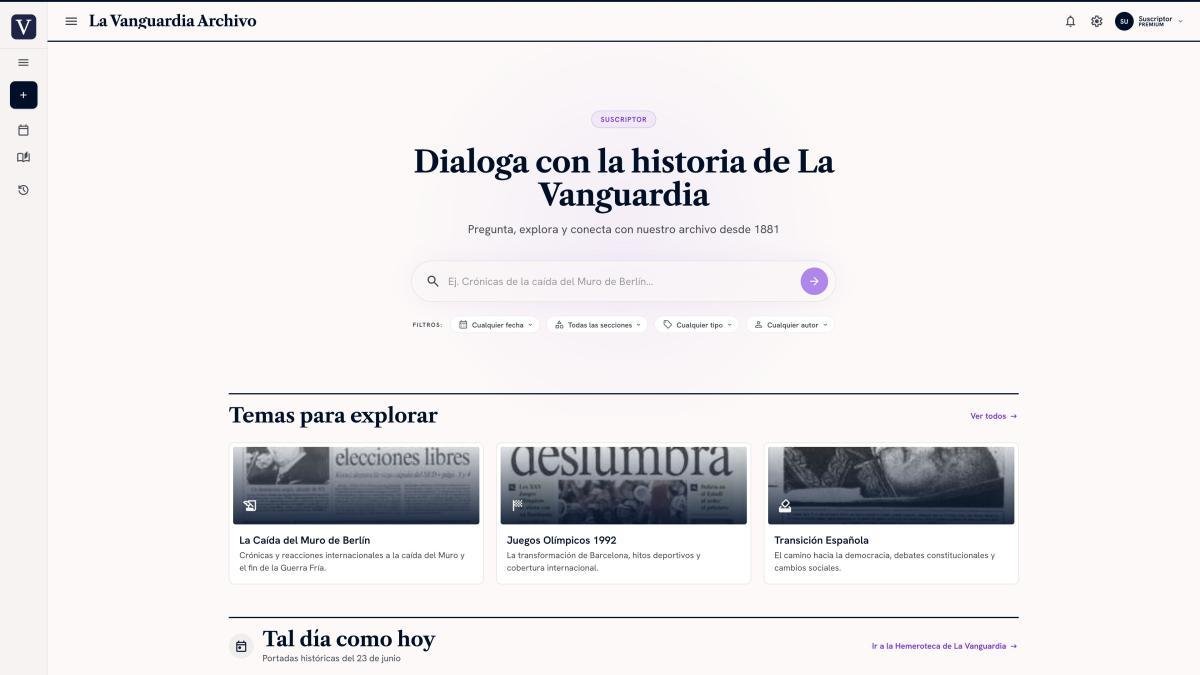
Task: Click the search magnifier icon
Action: click(x=433, y=281)
